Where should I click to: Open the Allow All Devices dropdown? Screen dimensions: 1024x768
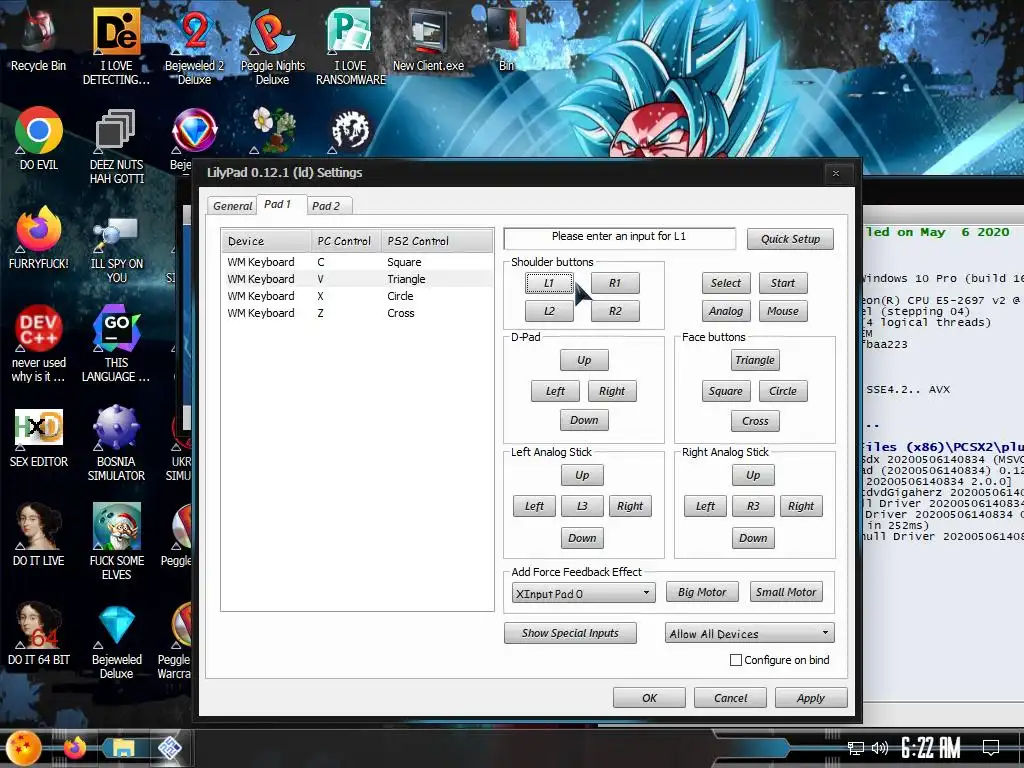(x=749, y=633)
